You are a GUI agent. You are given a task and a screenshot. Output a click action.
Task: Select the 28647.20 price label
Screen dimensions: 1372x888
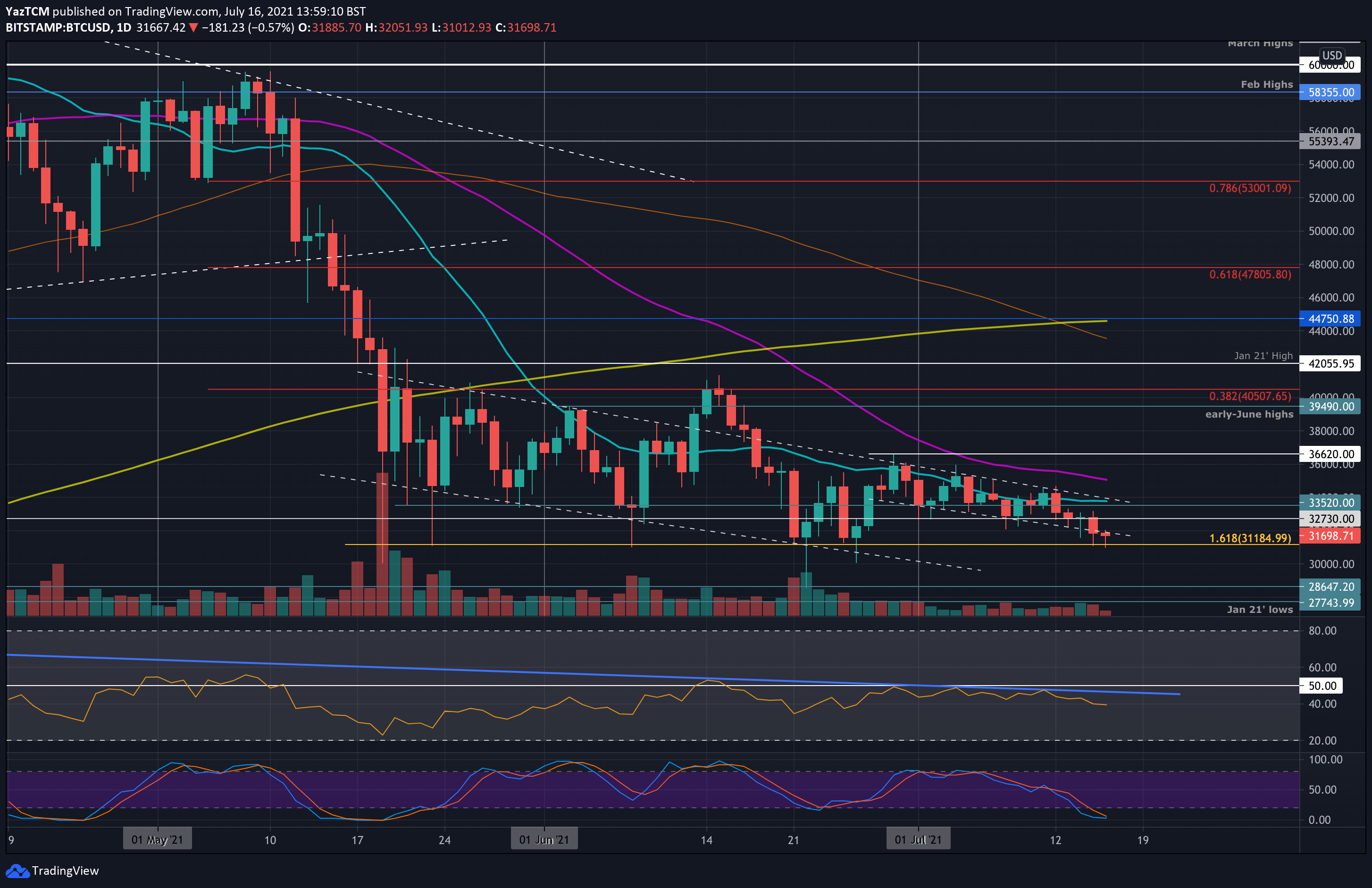click(x=1330, y=587)
